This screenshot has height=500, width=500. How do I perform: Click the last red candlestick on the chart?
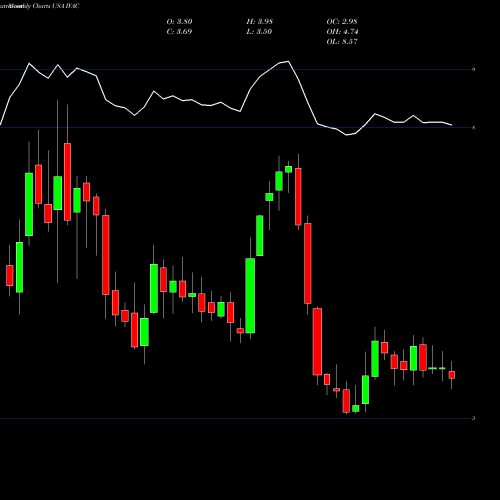coord(452,375)
